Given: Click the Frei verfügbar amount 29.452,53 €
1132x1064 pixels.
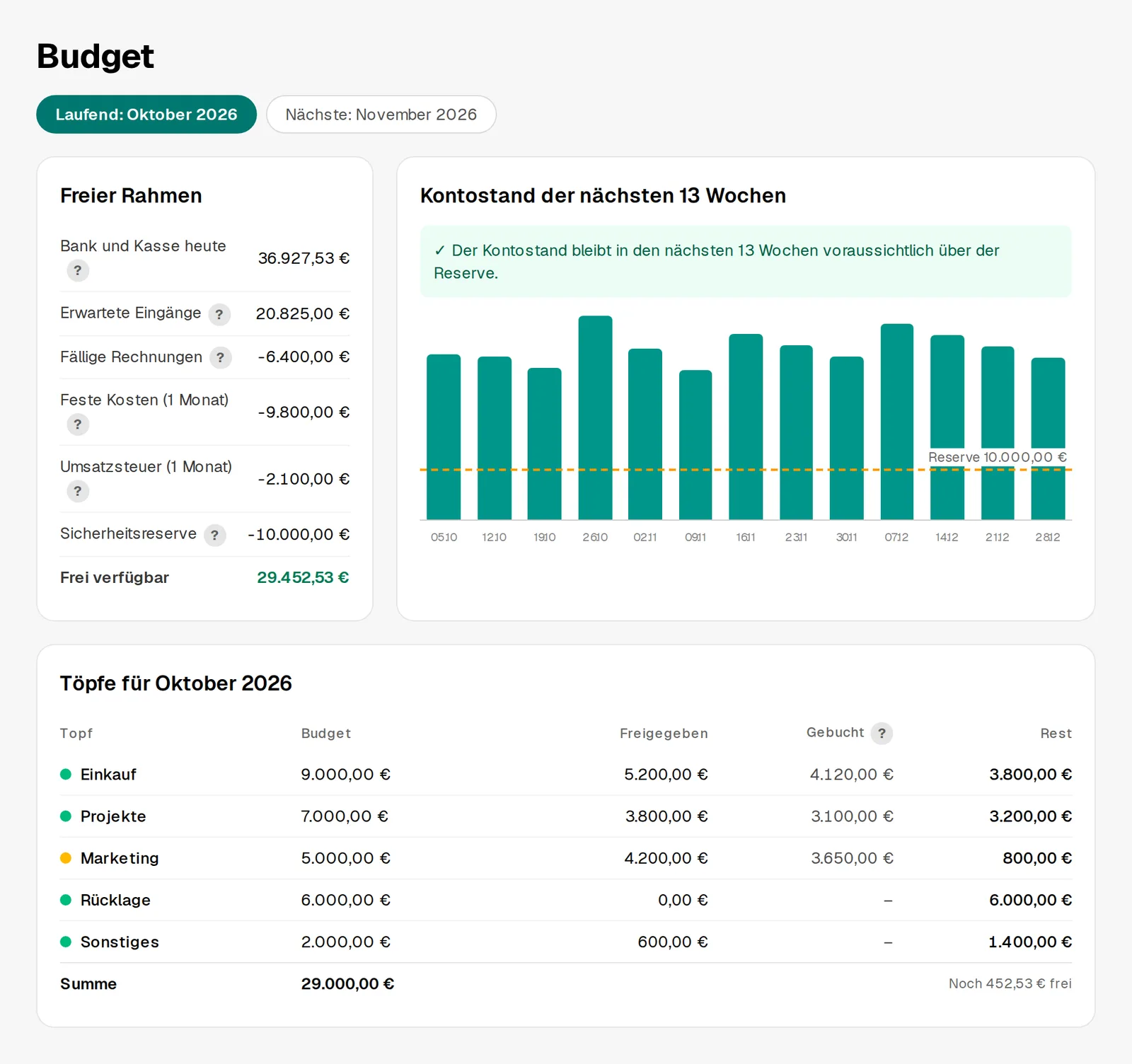Looking at the screenshot, I should tap(303, 577).
